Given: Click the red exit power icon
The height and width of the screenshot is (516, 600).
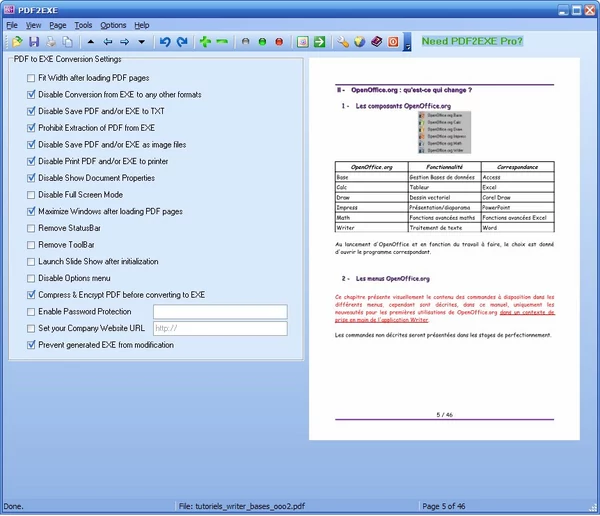Looking at the screenshot, I should pyautogui.click(x=393, y=41).
